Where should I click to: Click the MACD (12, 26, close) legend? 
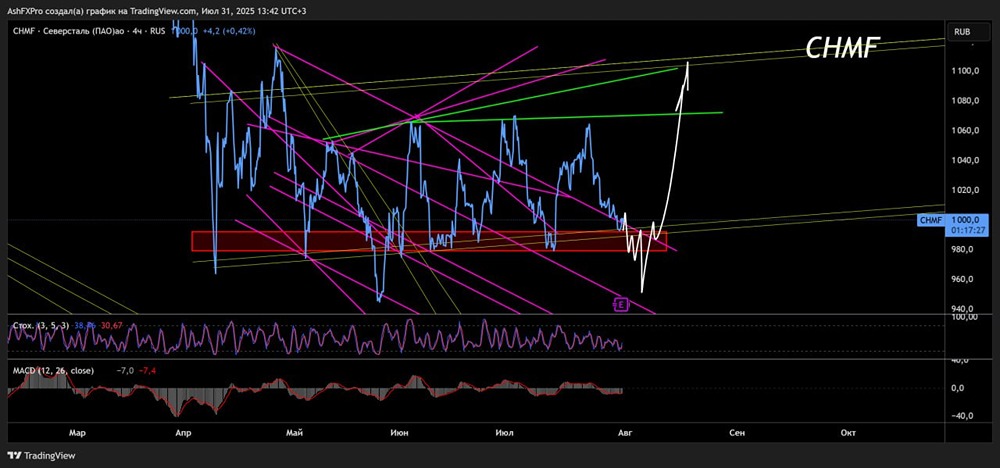tap(53, 370)
